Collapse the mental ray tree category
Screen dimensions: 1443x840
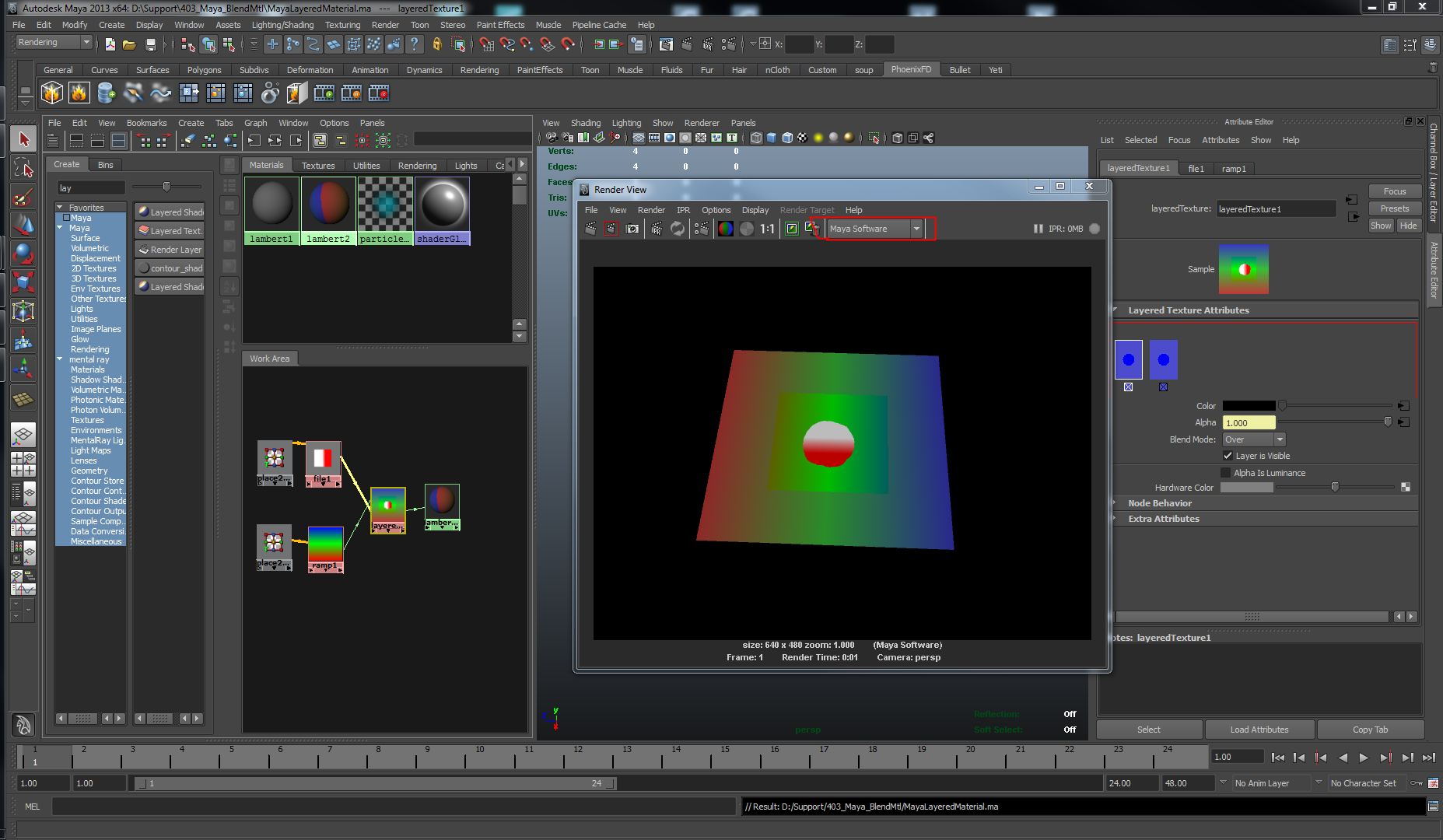click(60, 359)
